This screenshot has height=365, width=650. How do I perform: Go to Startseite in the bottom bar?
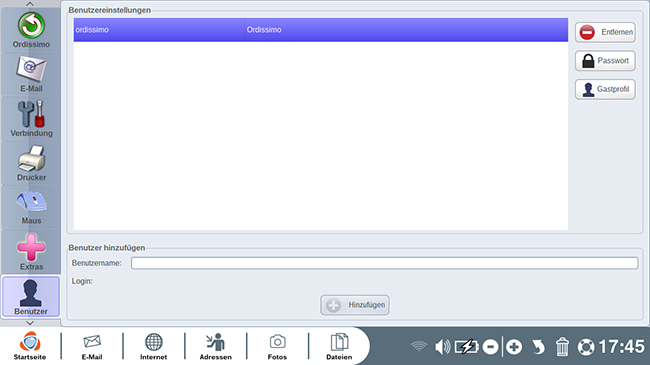tap(30, 346)
